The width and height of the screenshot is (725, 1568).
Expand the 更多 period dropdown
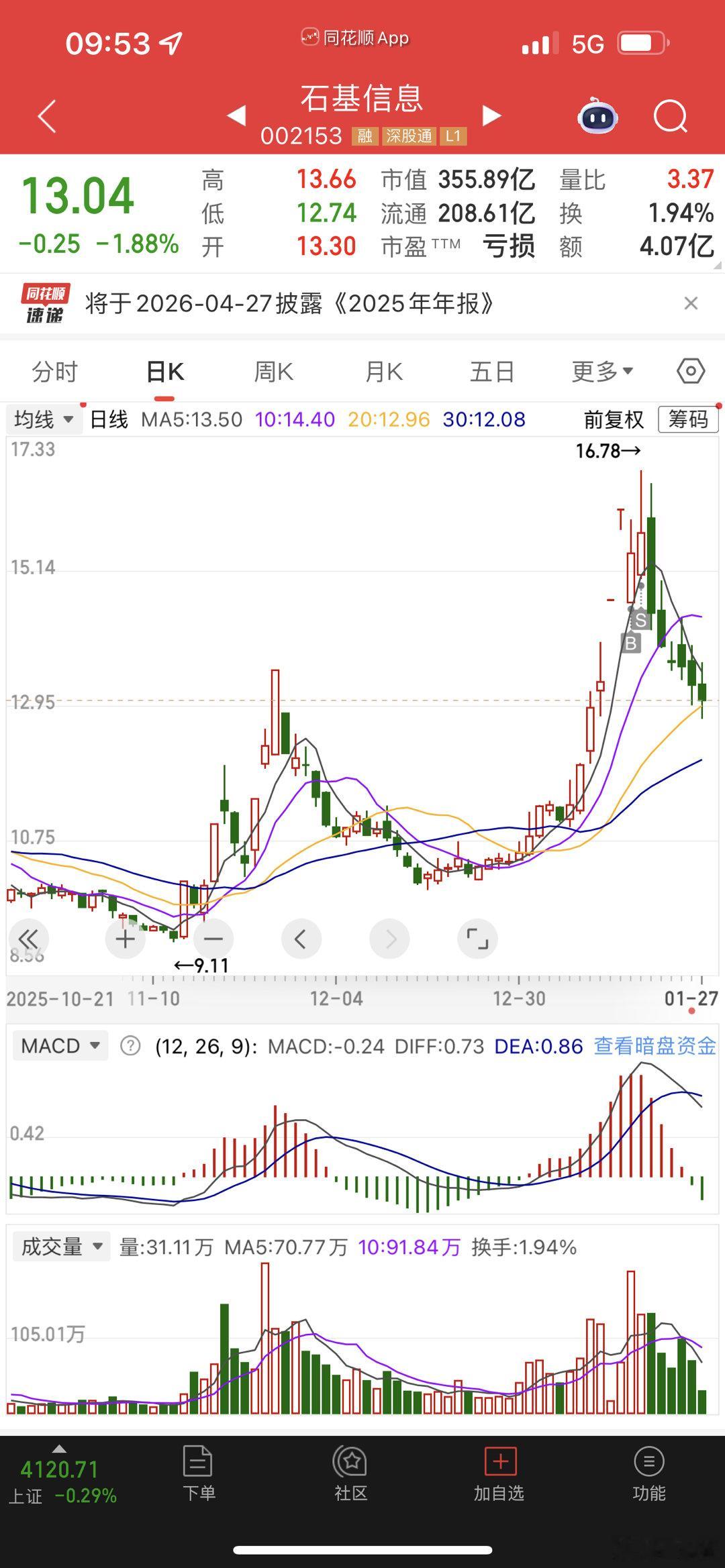click(x=602, y=371)
